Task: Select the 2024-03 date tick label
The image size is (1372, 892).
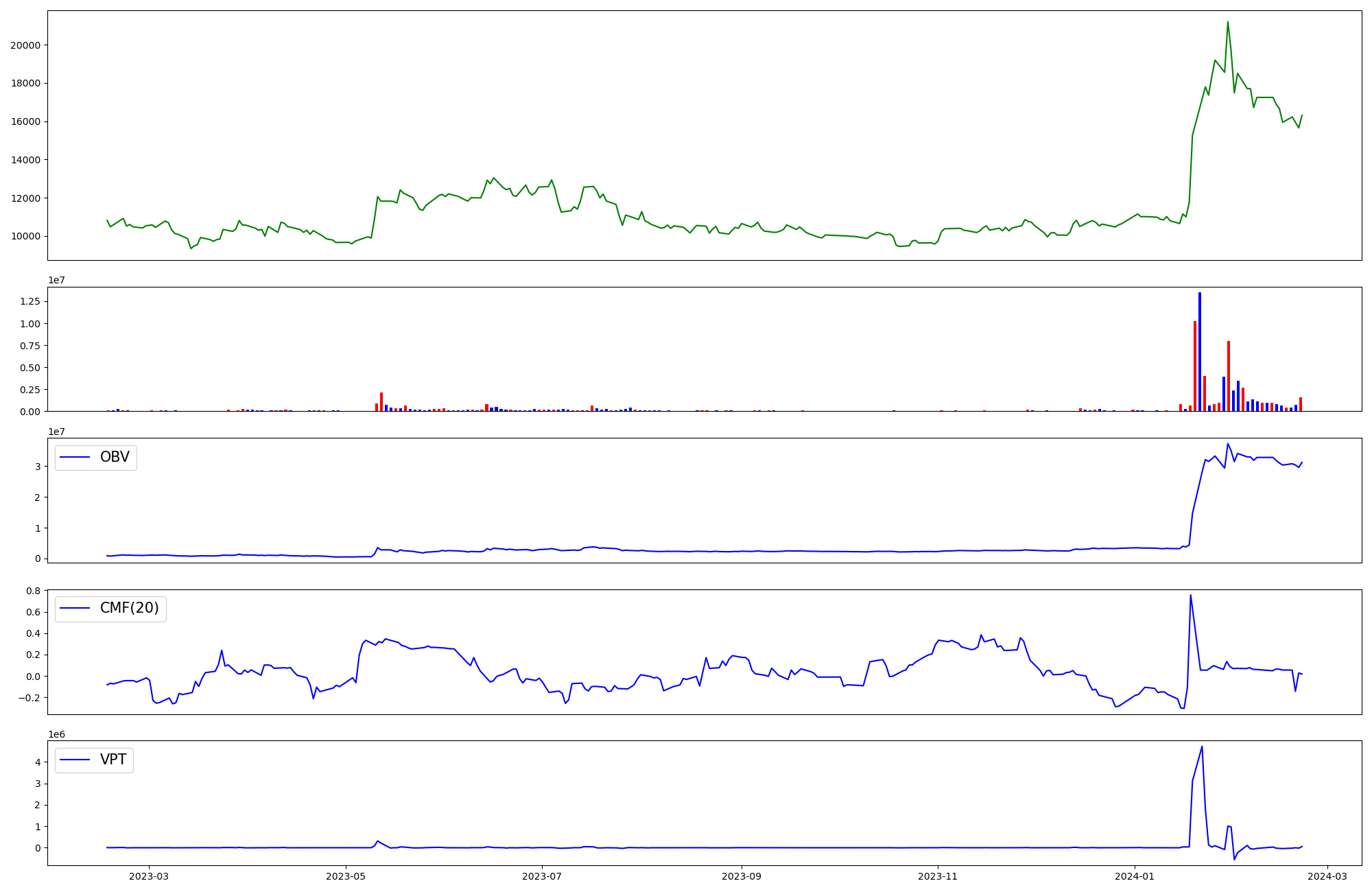Action: [1327, 876]
